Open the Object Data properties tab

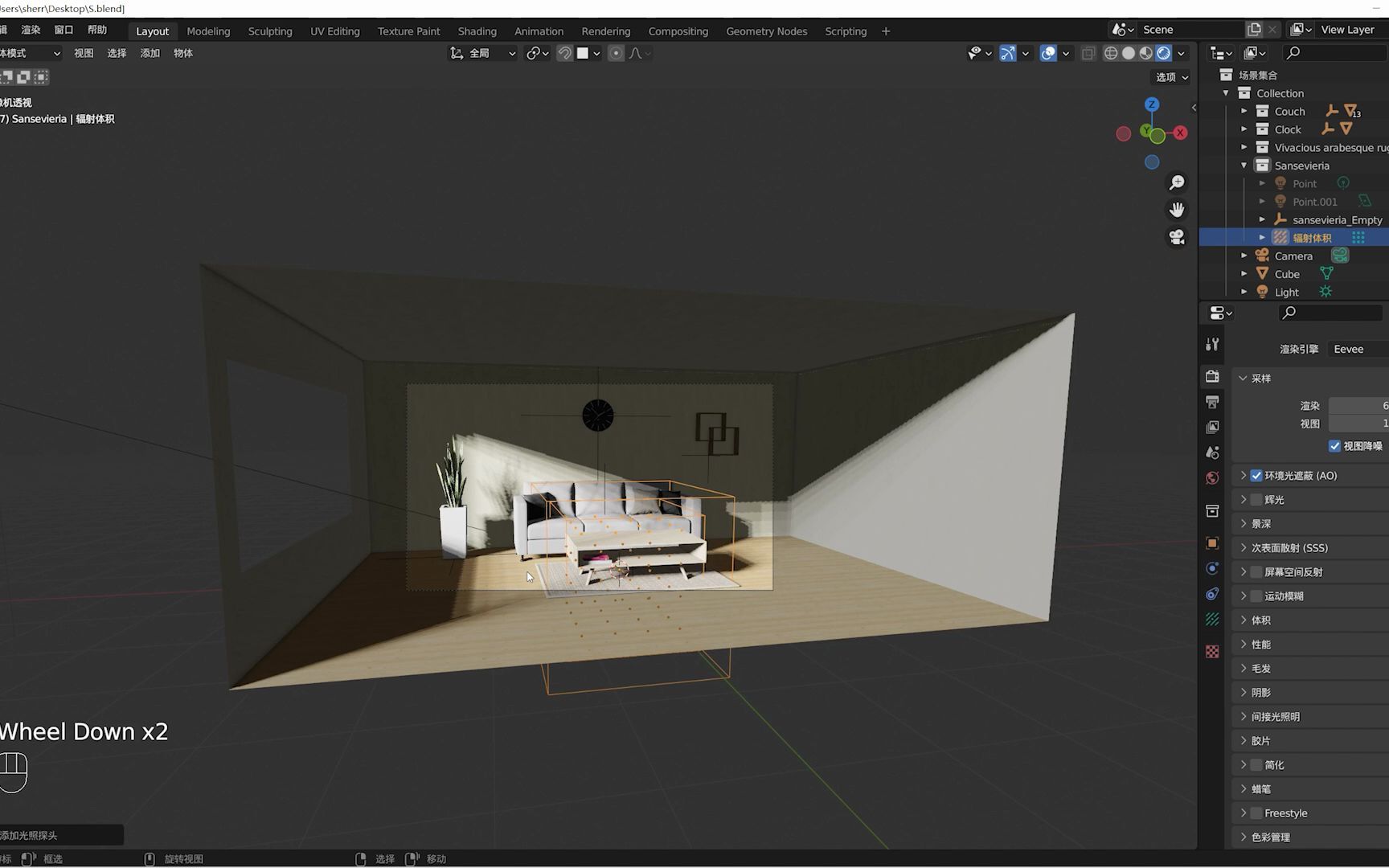(1212, 620)
